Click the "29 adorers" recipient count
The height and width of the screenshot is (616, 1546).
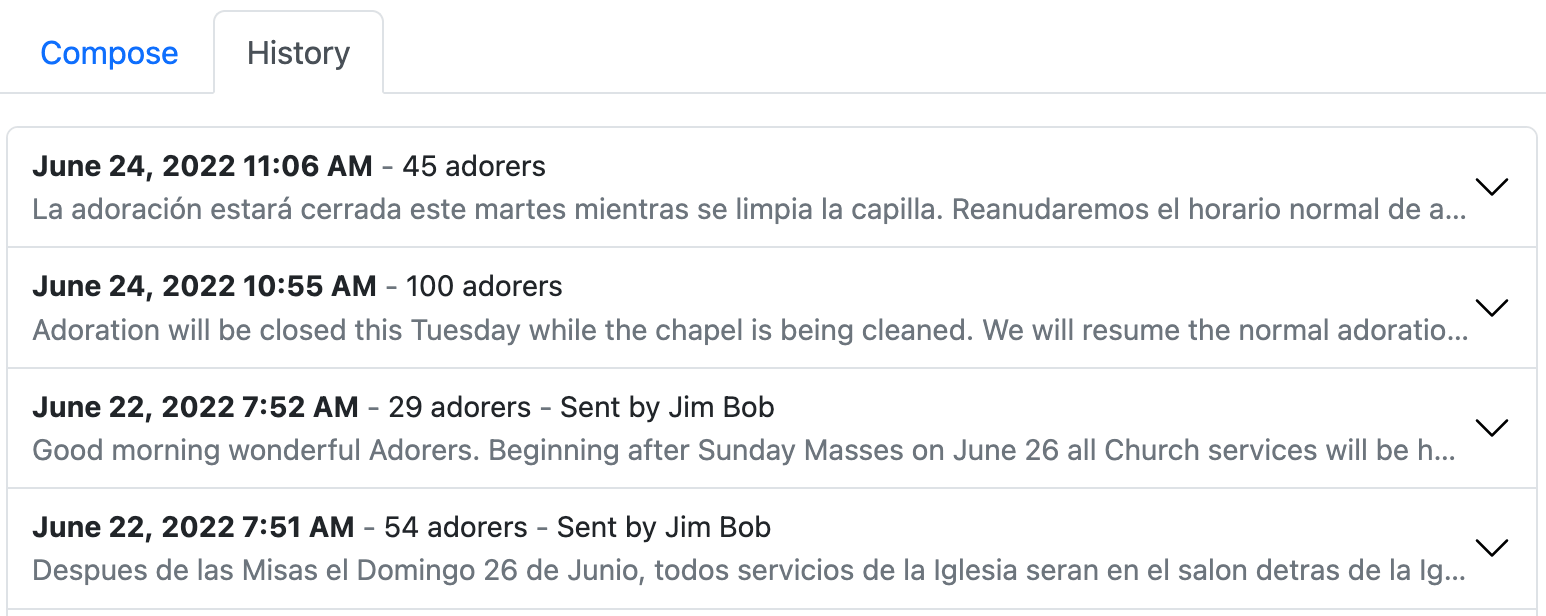click(460, 407)
